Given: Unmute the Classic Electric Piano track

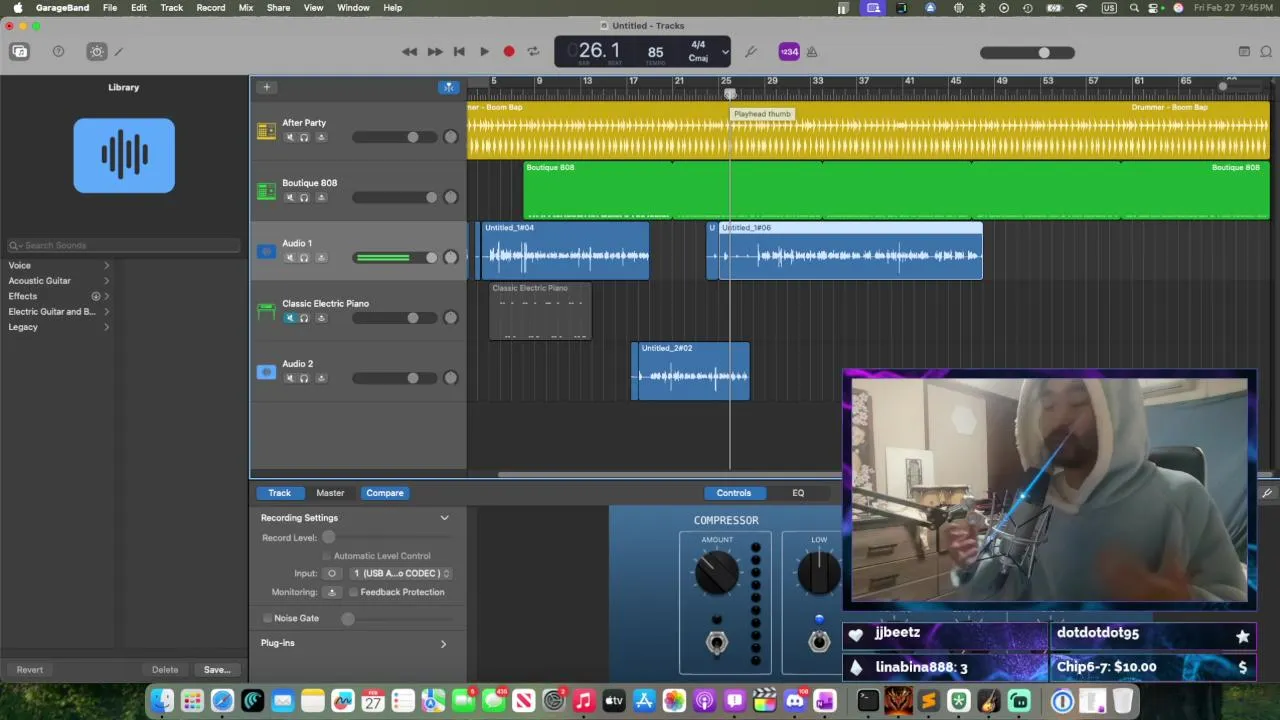Looking at the screenshot, I should click(290, 318).
